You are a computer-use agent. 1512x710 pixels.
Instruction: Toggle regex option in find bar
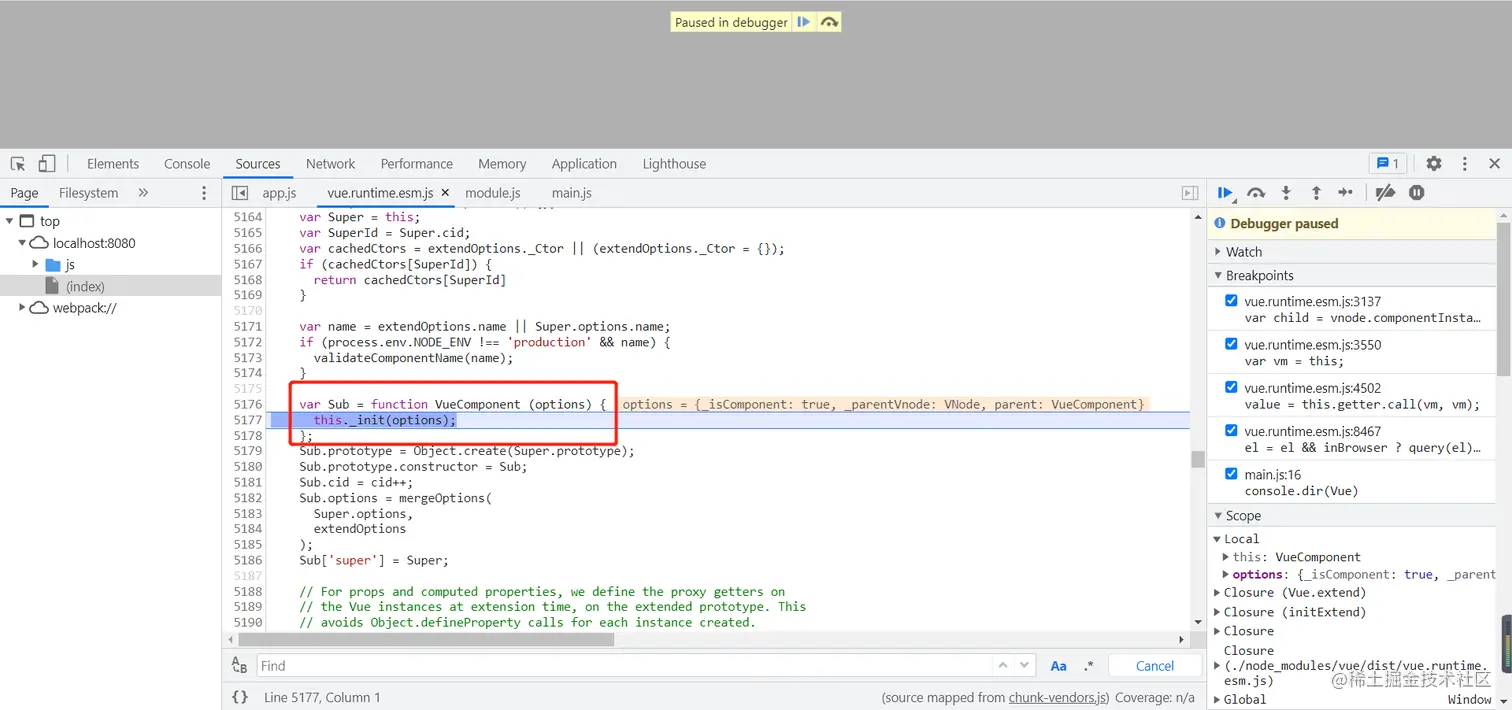tap(1089, 666)
